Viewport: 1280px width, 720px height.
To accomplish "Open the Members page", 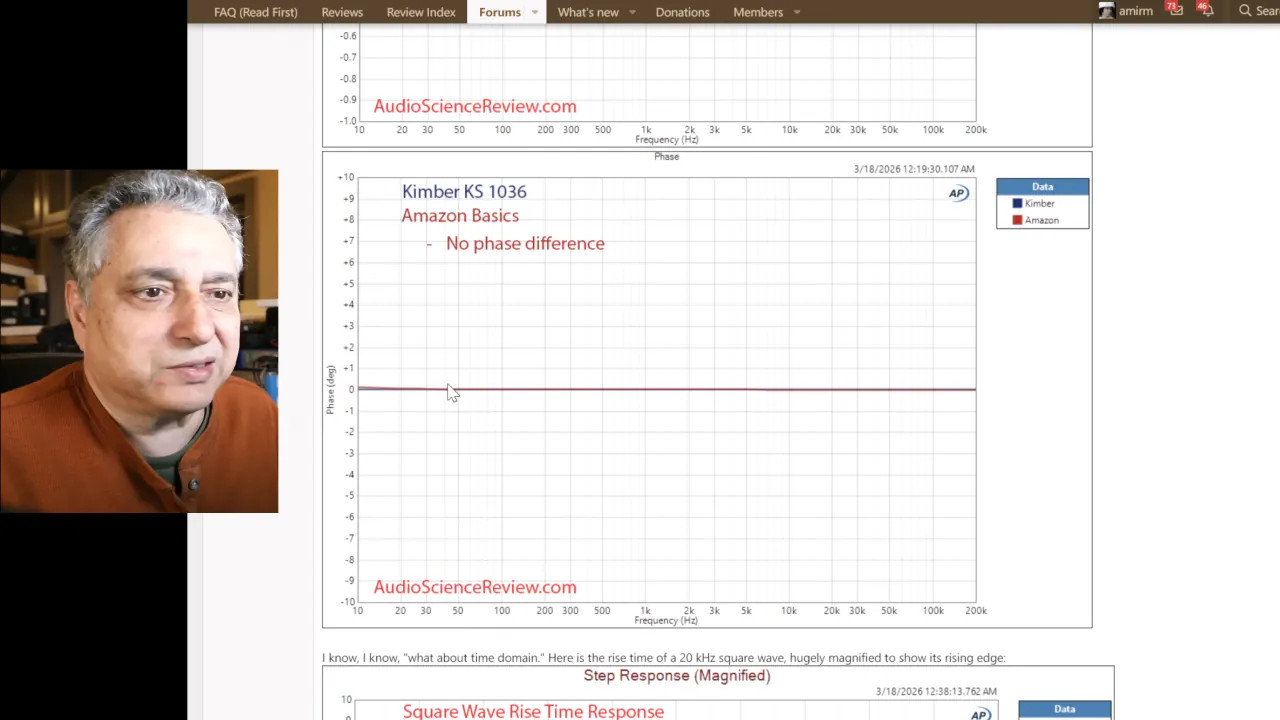I will [757, 12].
